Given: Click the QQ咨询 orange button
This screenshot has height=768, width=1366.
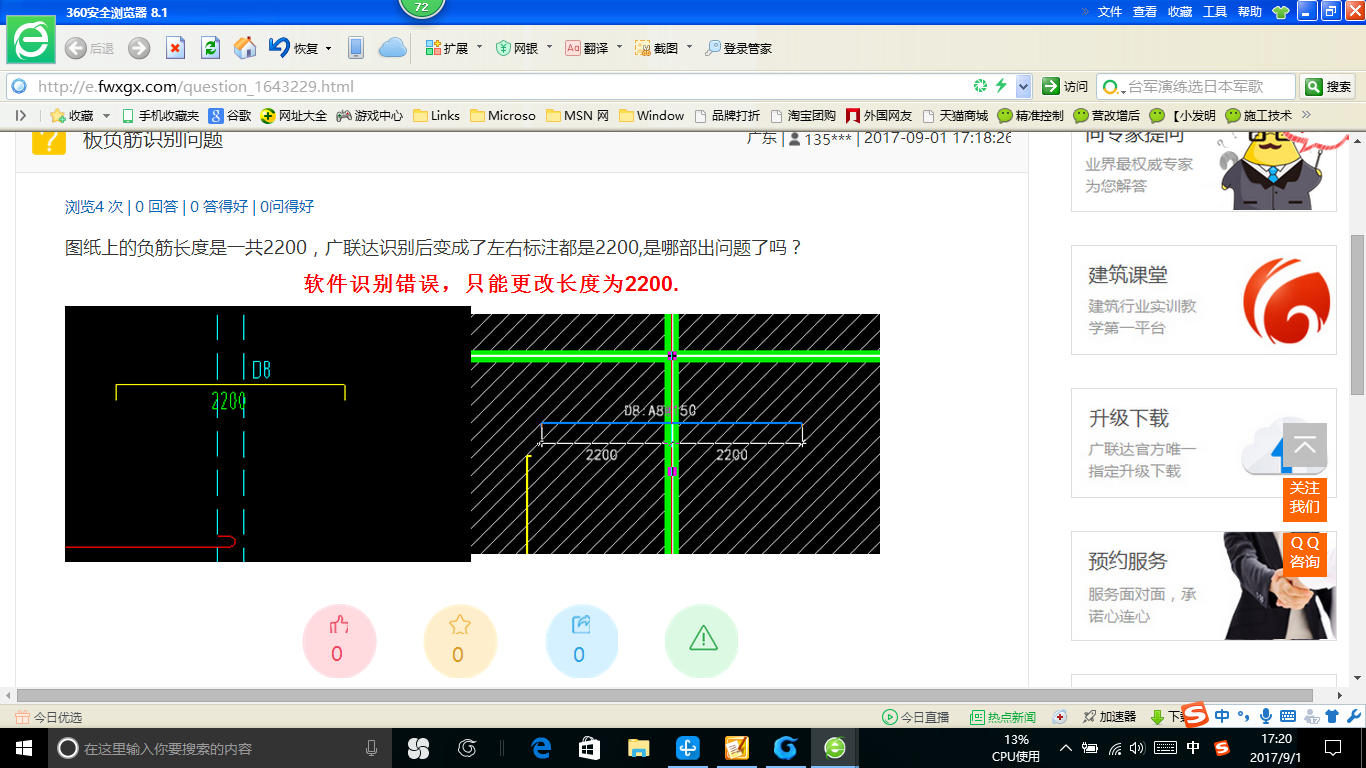Looking at the screenshot, I should pyautogui.click(x=1305, y=553).
